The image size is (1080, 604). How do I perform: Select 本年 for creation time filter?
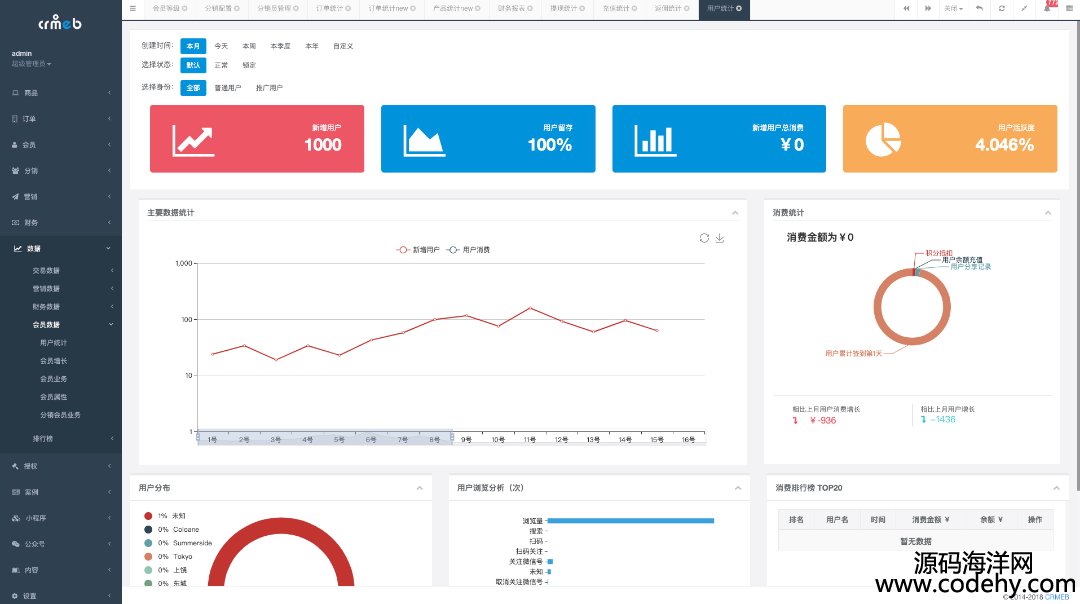click(312, 46)
